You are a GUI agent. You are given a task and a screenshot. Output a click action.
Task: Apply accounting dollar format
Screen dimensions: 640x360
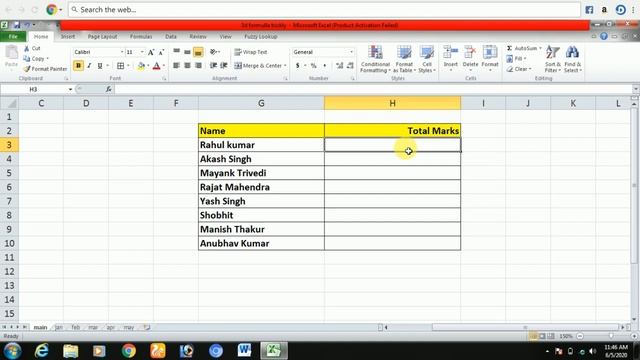click(298, 66)
